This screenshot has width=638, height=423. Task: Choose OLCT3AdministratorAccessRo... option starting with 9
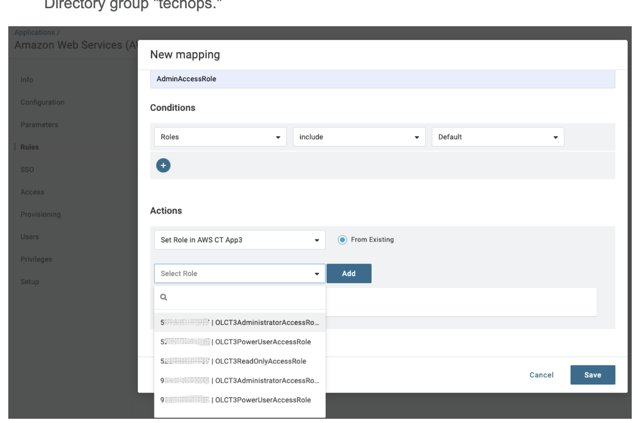click(x=240, y=381)
